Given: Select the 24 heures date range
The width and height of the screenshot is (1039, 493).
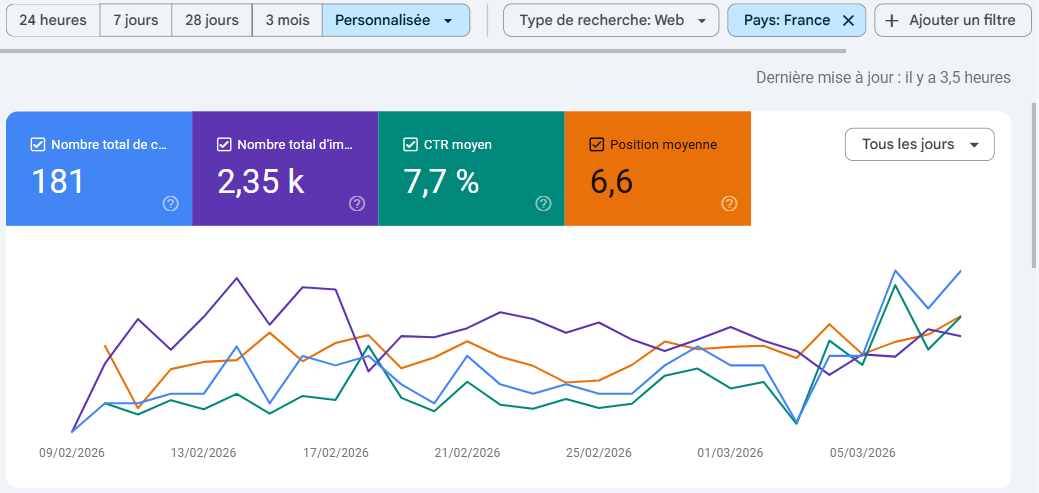Looking at the screenshot, I should (53, 20).
